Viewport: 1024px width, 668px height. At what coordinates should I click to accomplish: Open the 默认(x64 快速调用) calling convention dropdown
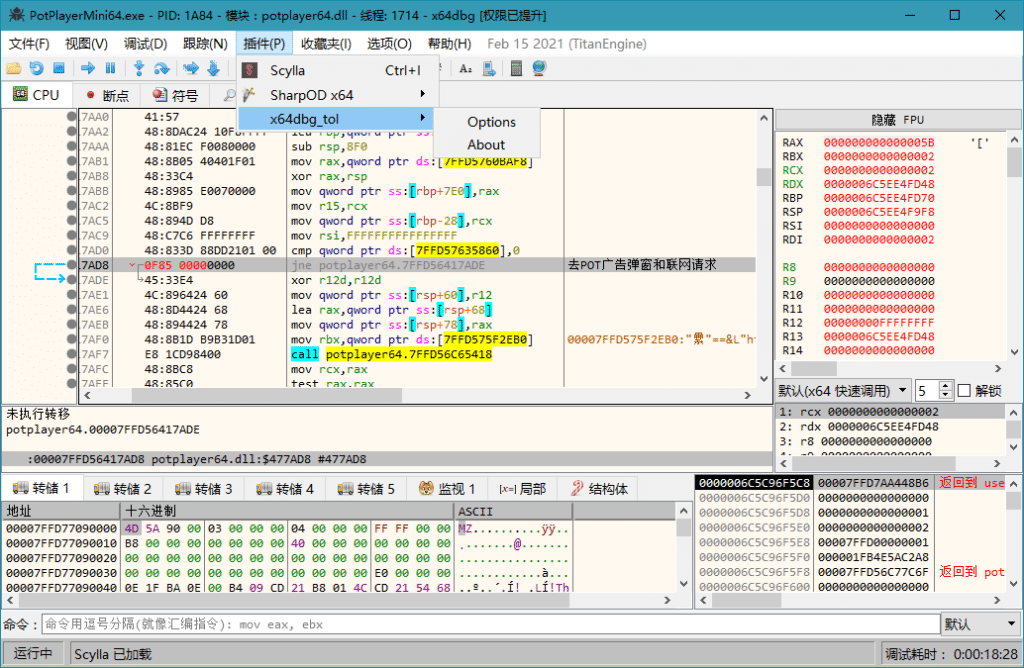pyautogui.click(x=843, y=390)
